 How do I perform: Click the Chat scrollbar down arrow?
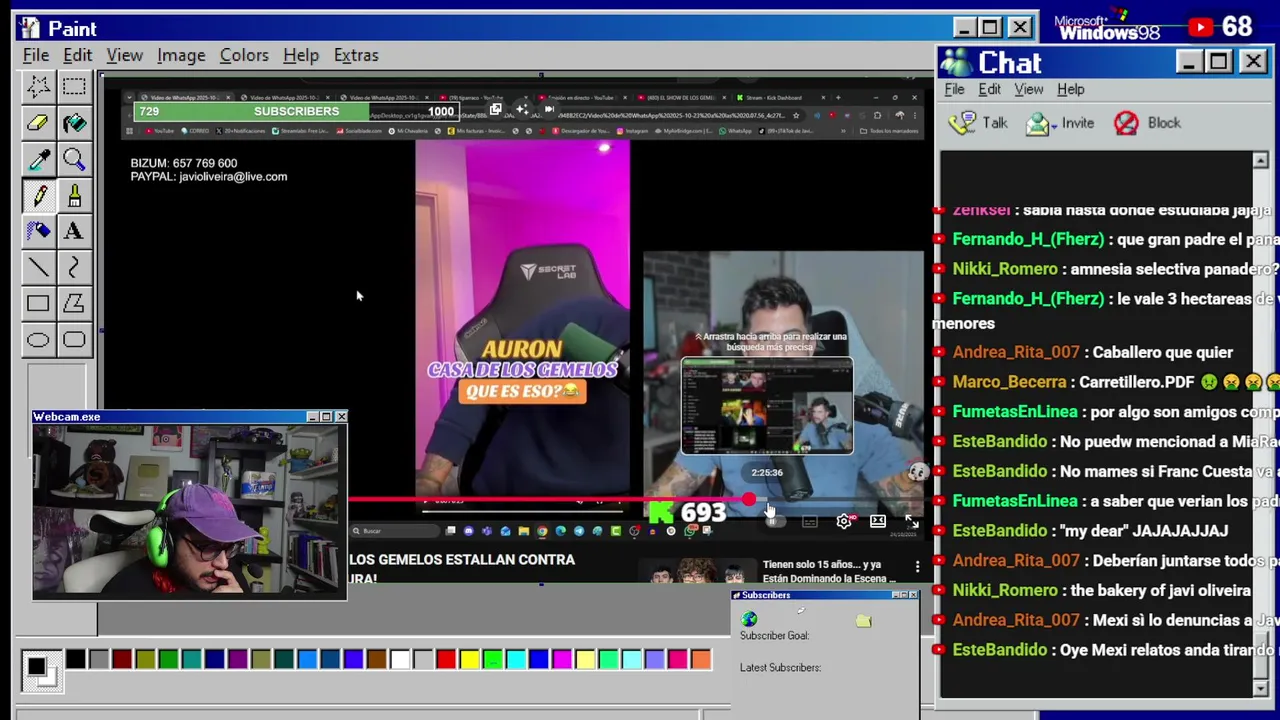point(1260,688)
